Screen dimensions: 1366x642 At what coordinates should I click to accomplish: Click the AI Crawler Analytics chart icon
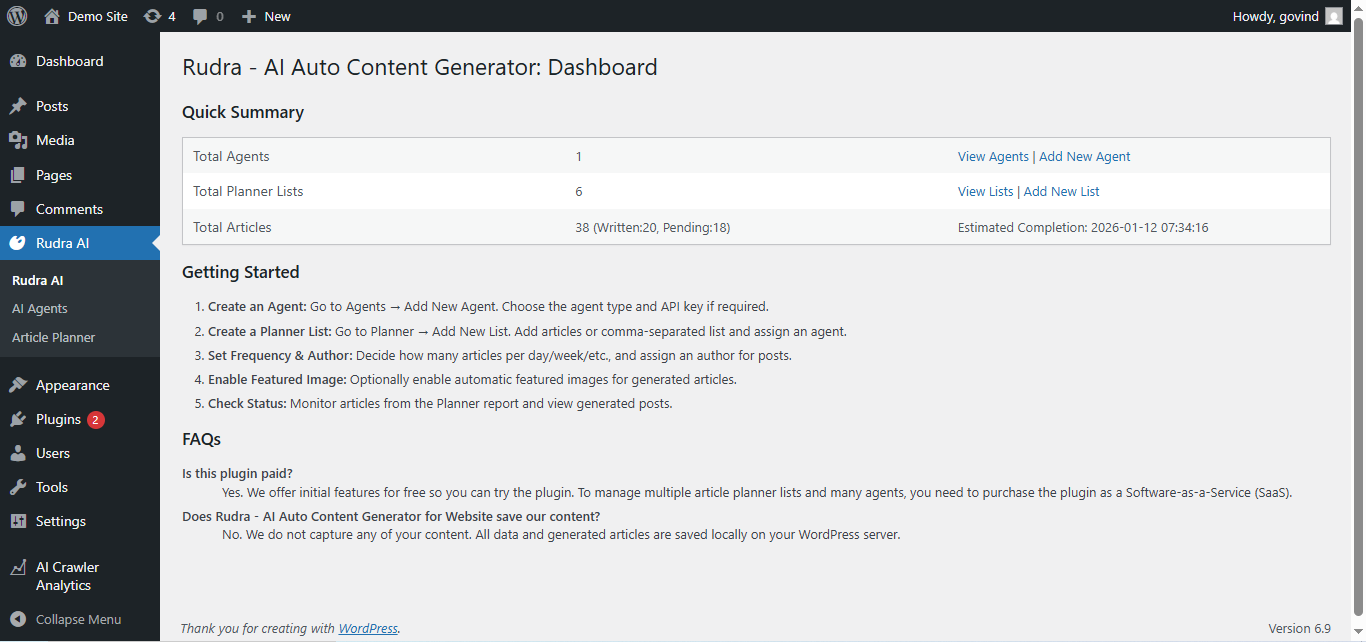[18, 568]
